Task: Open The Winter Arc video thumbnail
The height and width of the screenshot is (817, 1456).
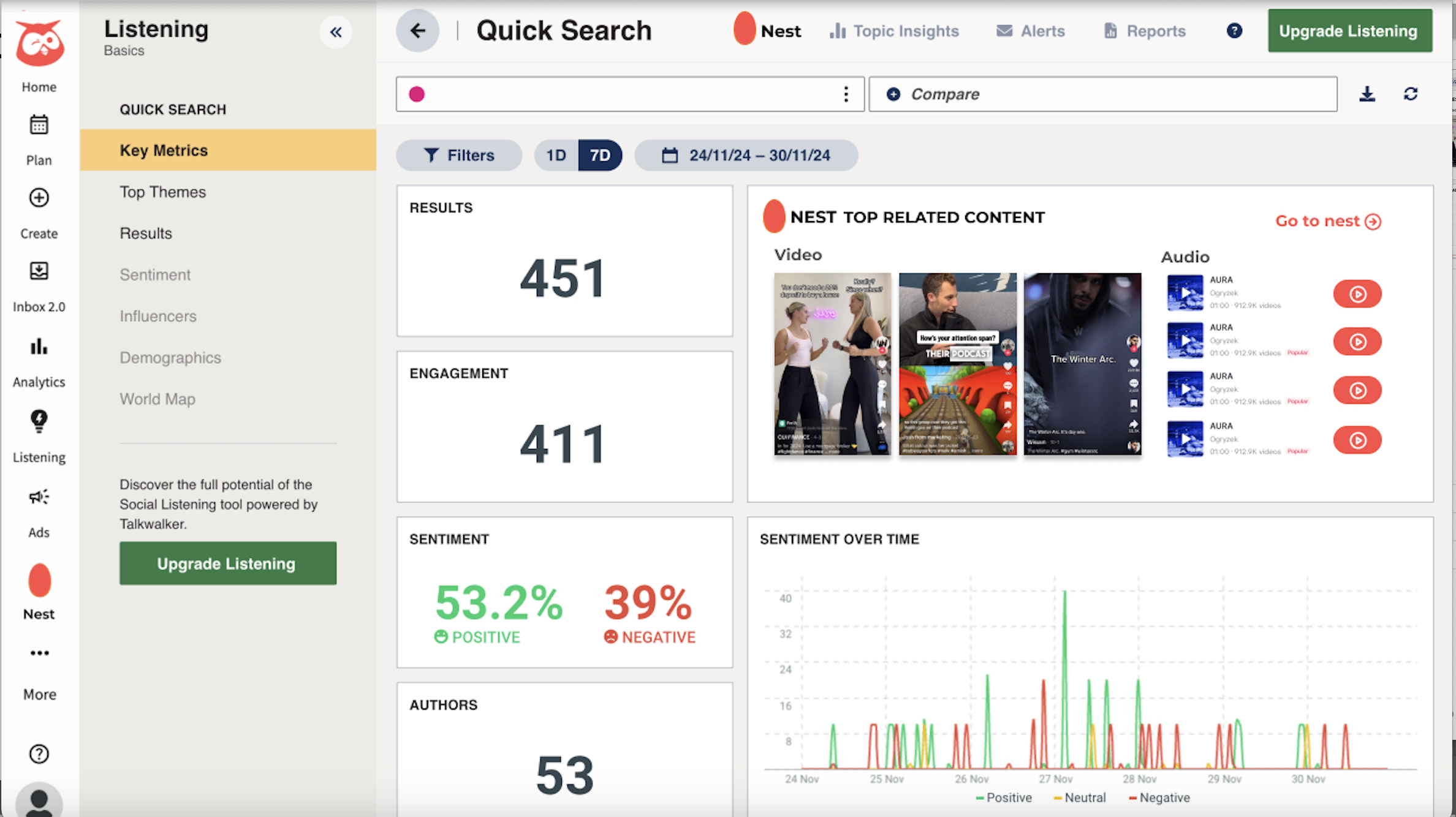Action: pos(1082,364)
